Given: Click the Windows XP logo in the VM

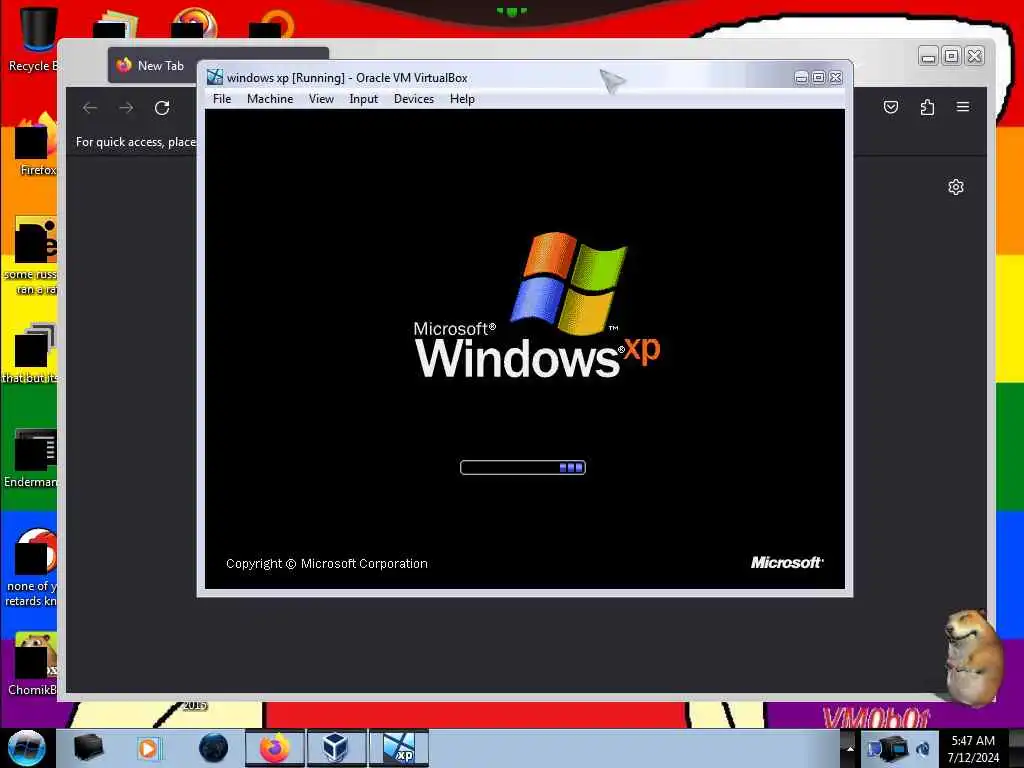Looking at the screenshot, I should click(537, 305).
